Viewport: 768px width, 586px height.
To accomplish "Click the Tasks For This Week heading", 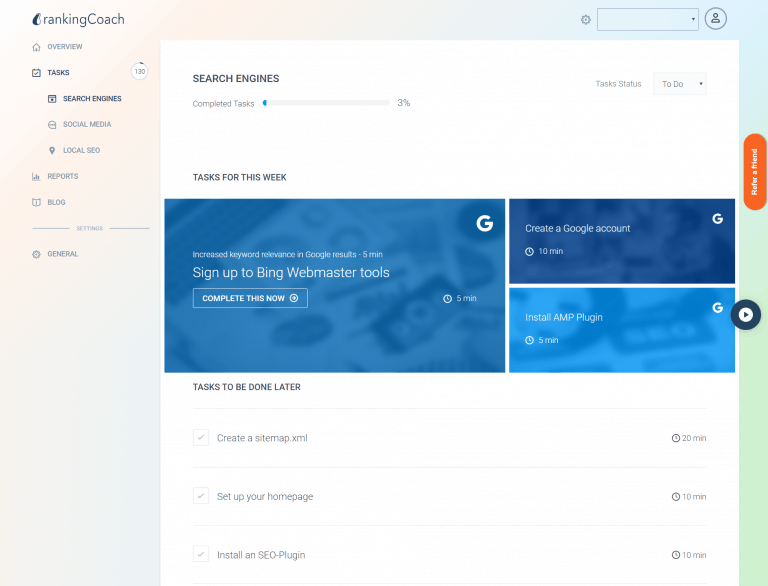I will point(240,177).
